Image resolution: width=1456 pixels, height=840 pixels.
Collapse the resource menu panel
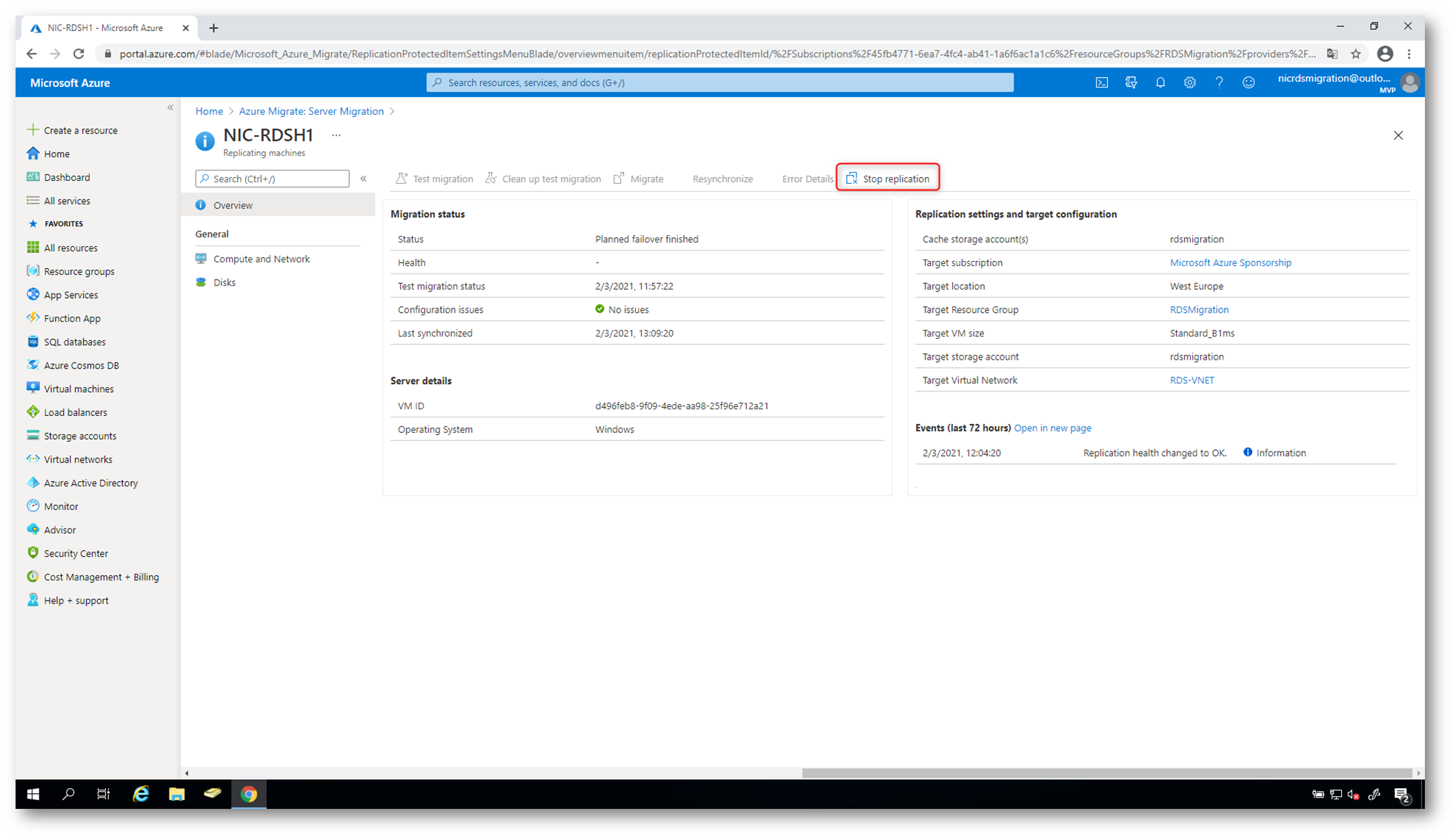click(x=364, y=179)
